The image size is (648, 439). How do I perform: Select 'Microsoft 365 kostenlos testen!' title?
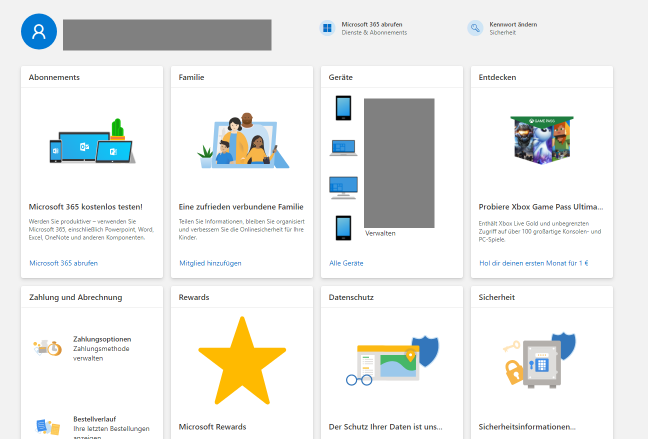click(86, 207)
